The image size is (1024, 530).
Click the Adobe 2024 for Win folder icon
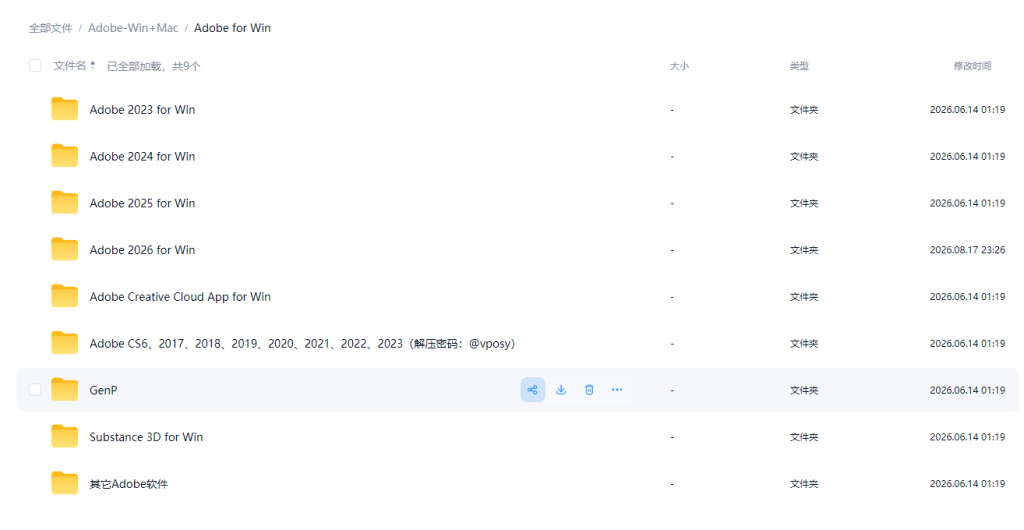(x=65, y=156)
